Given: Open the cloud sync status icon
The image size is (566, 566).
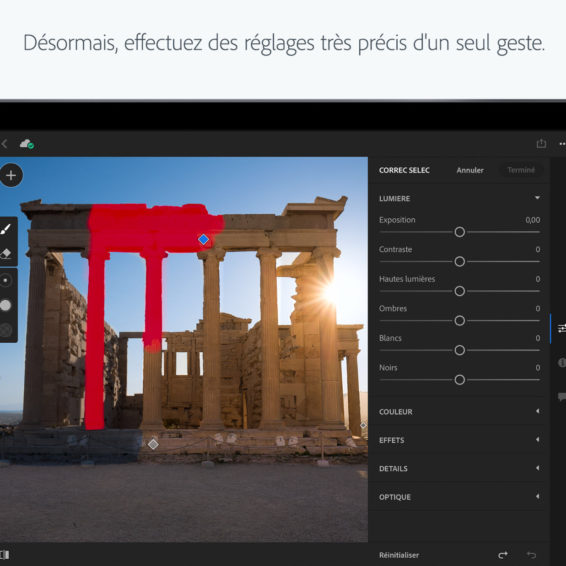Looking at the screenshot, I should click(27, 144).
